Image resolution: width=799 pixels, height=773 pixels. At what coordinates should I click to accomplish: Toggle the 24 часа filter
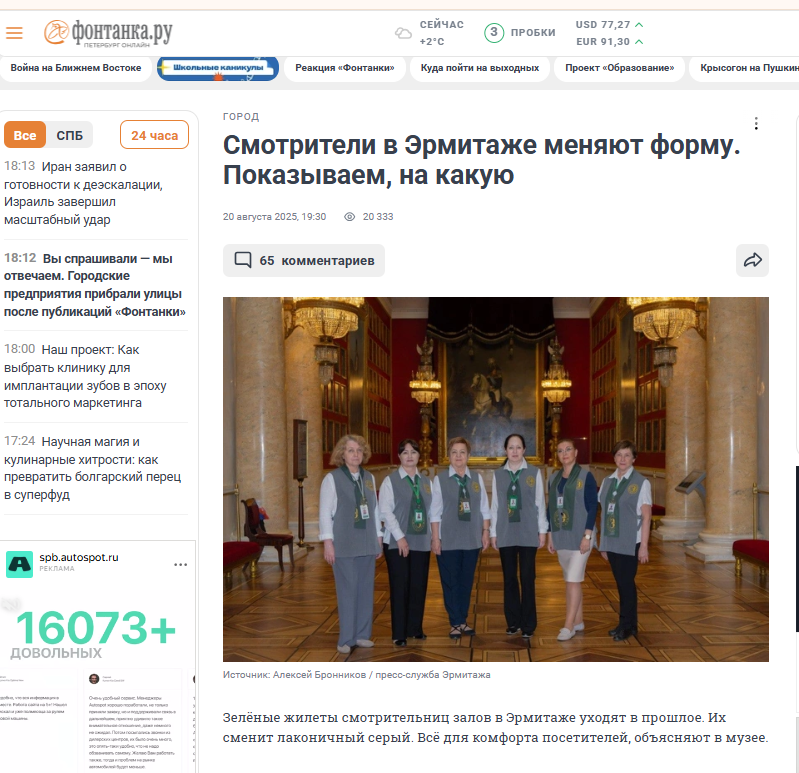click(154, 135)
